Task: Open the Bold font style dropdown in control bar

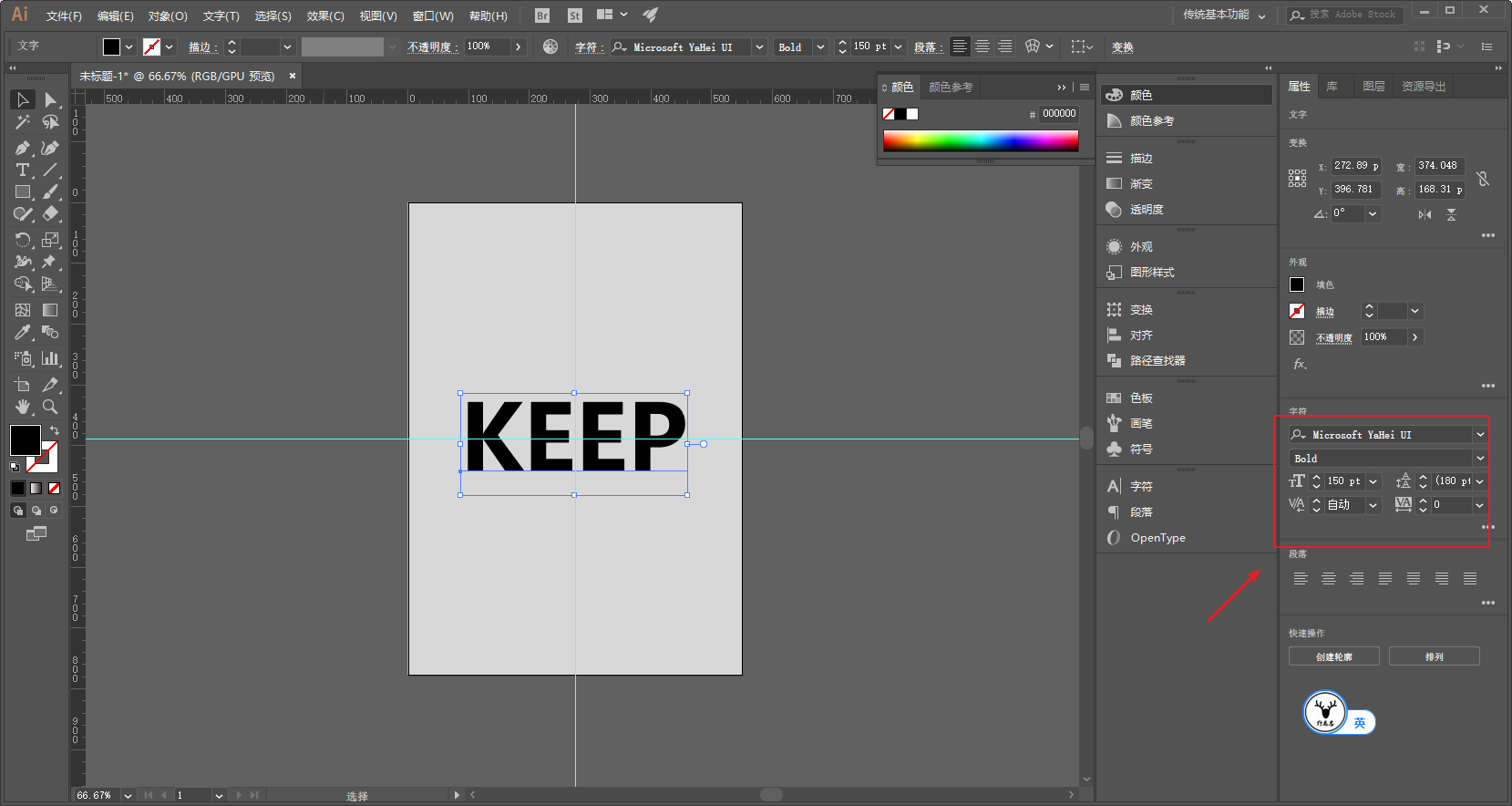Action: 820,47
